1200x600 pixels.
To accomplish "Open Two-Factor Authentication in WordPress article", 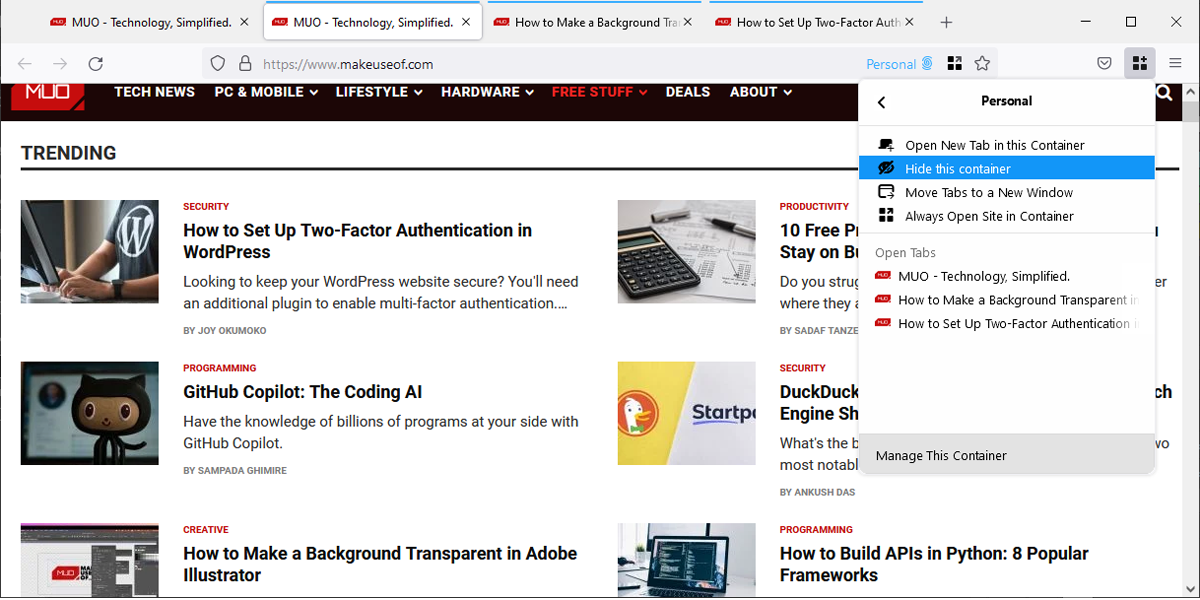I will click(x=357, y=241).
